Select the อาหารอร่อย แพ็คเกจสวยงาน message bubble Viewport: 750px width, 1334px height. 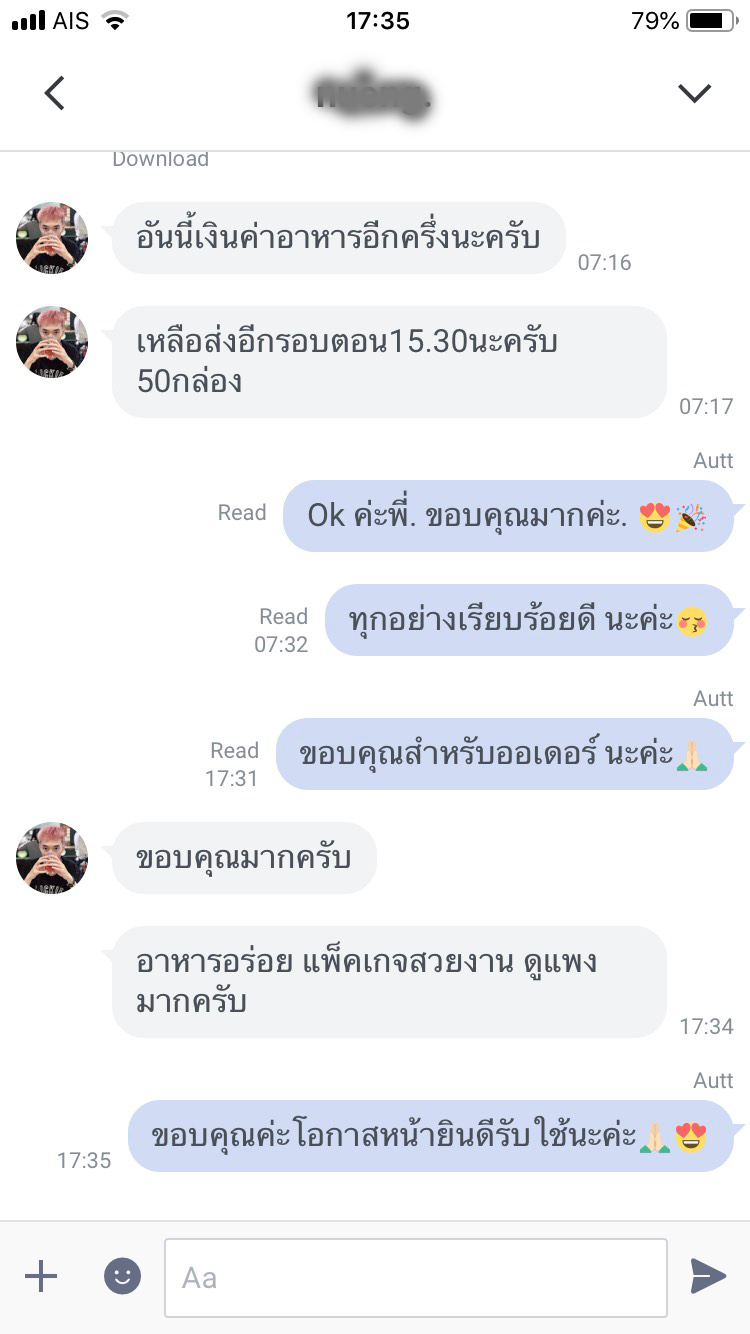point(389,982)
